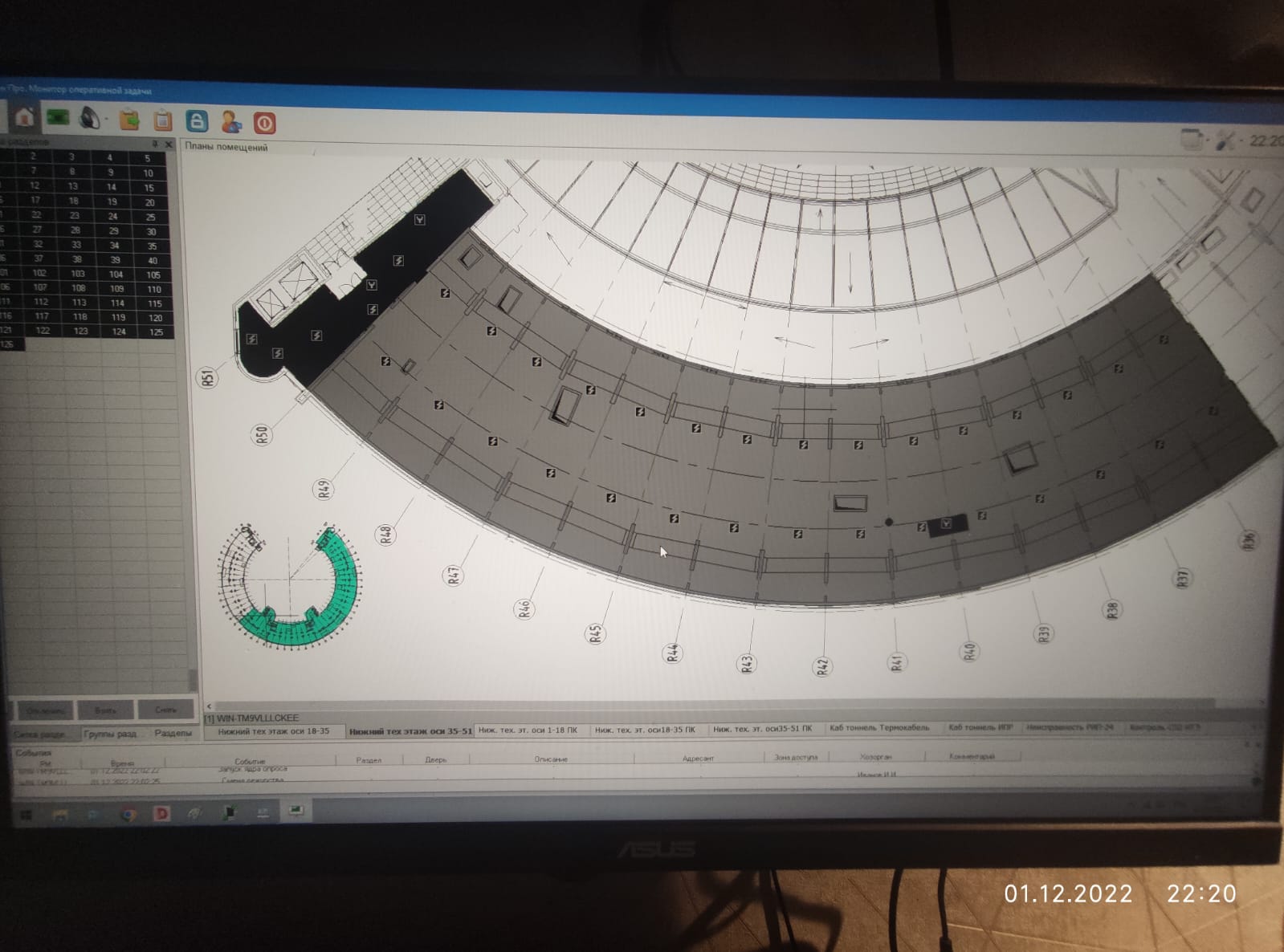Switch operator with the user icon
Screen dimensions: 1284x952
(231, 122)
